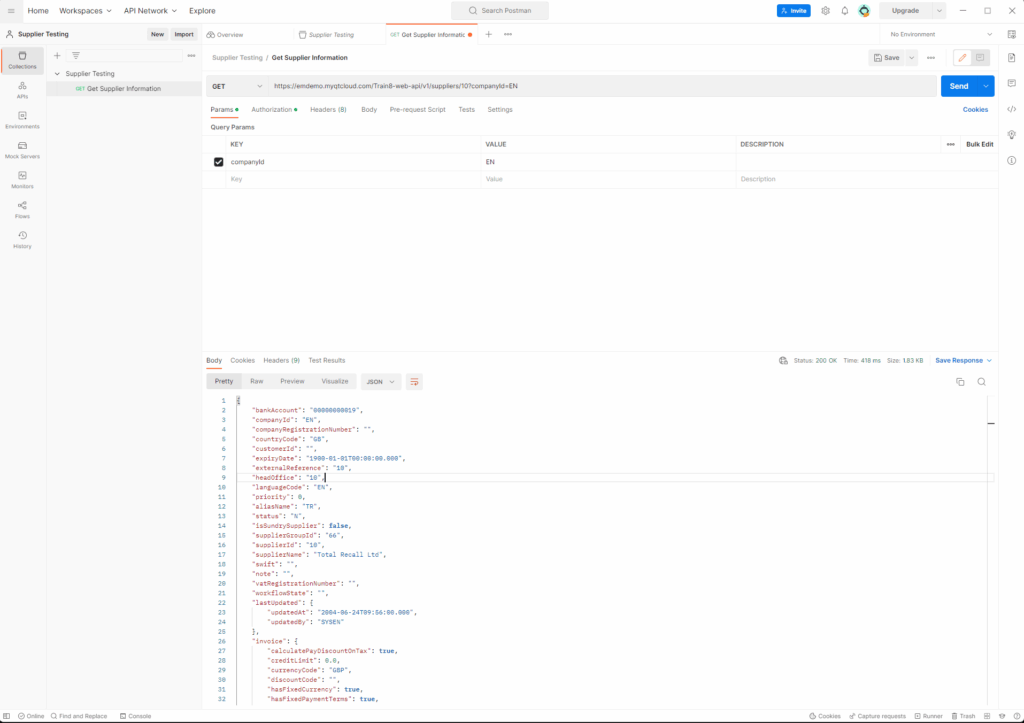
Task: Open the Collections sidebar panel
Action: [22, 60]
